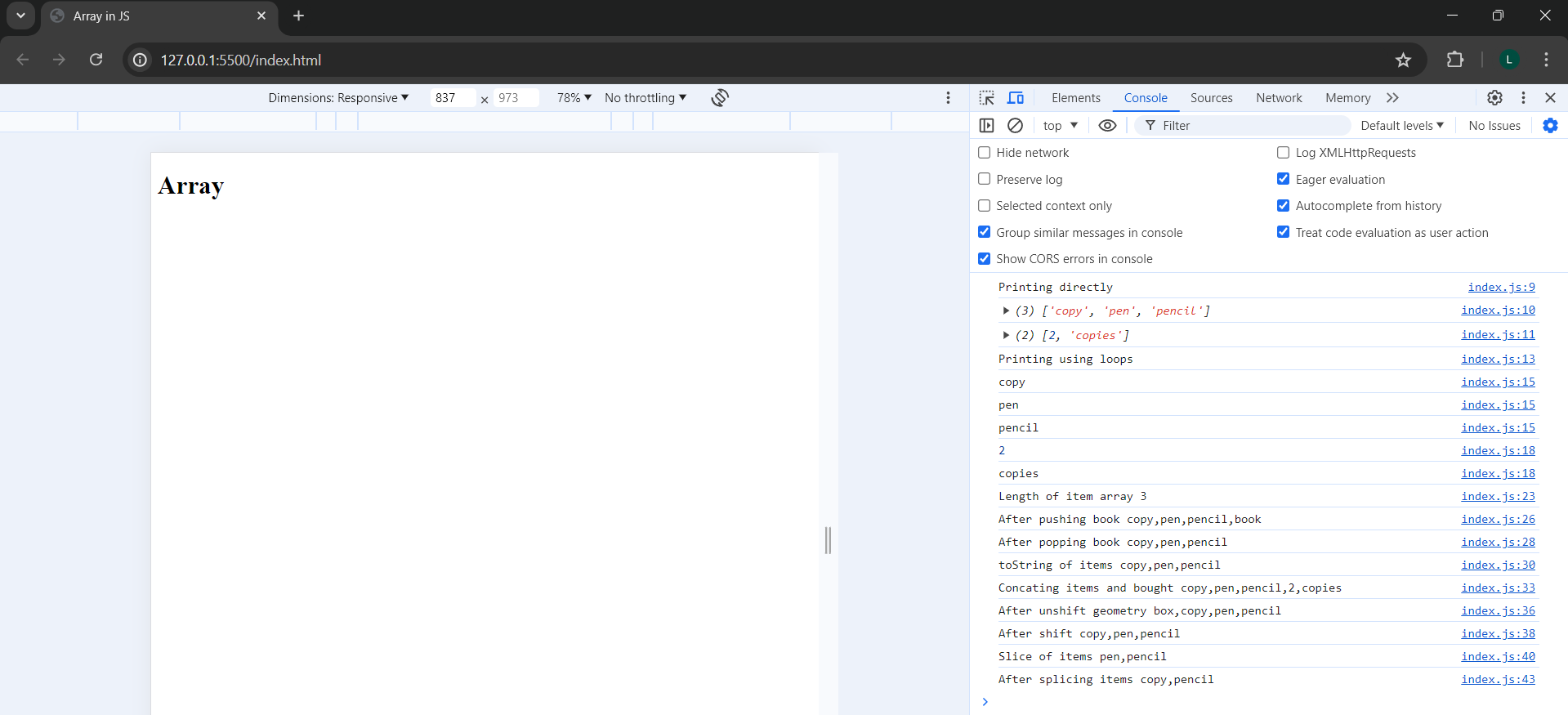This screenshot has height=715, width=1568.
Task: Click the inspect element picker icon
Action: tap(987, 98)
